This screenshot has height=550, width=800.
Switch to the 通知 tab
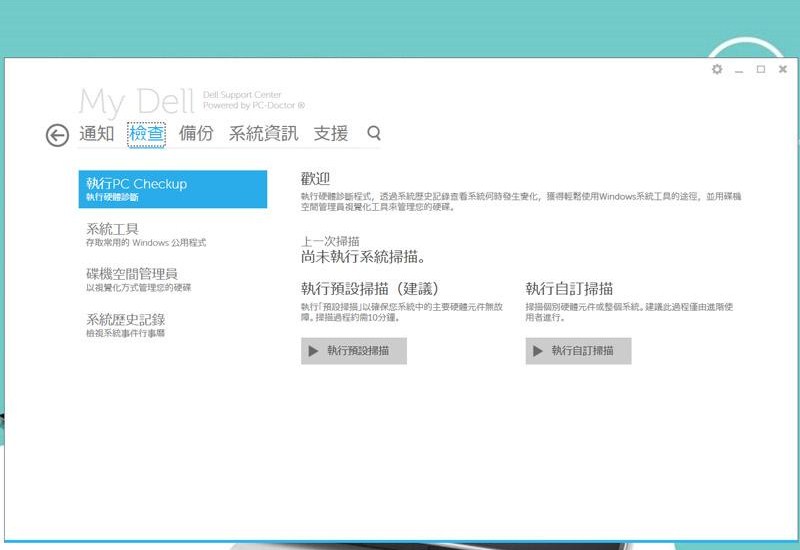coord(97,133)
